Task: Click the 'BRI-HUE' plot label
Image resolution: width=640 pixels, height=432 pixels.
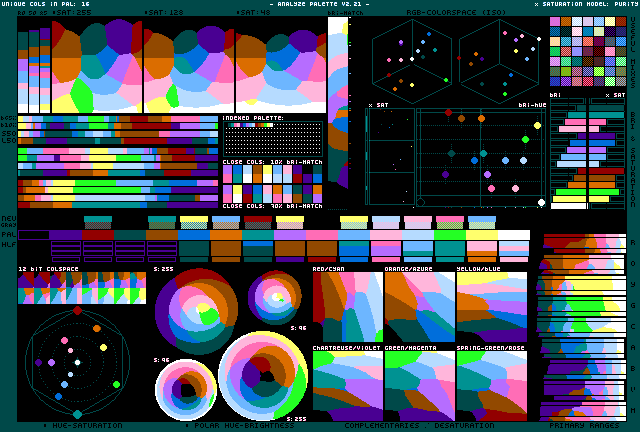Action: coord(532,105)
